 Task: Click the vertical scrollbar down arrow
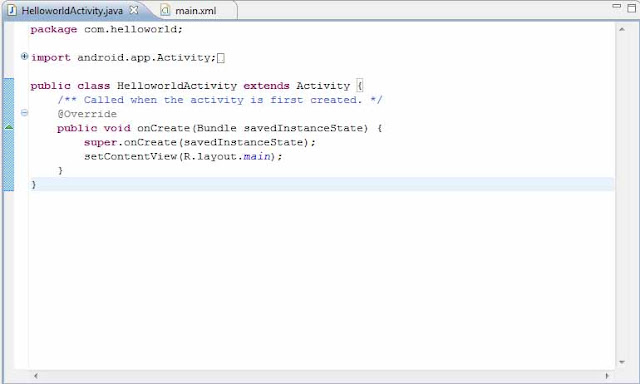pos(622,362)
